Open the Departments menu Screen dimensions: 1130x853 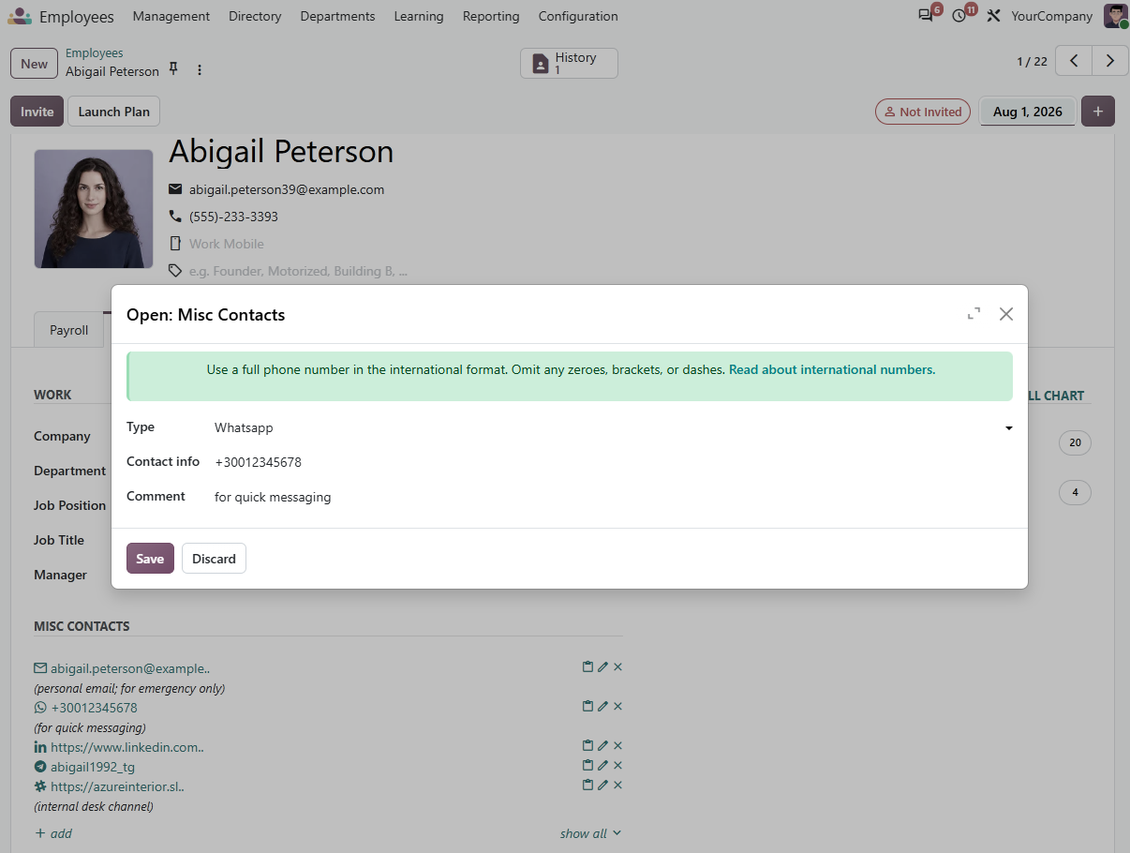[x=337, y=16]
